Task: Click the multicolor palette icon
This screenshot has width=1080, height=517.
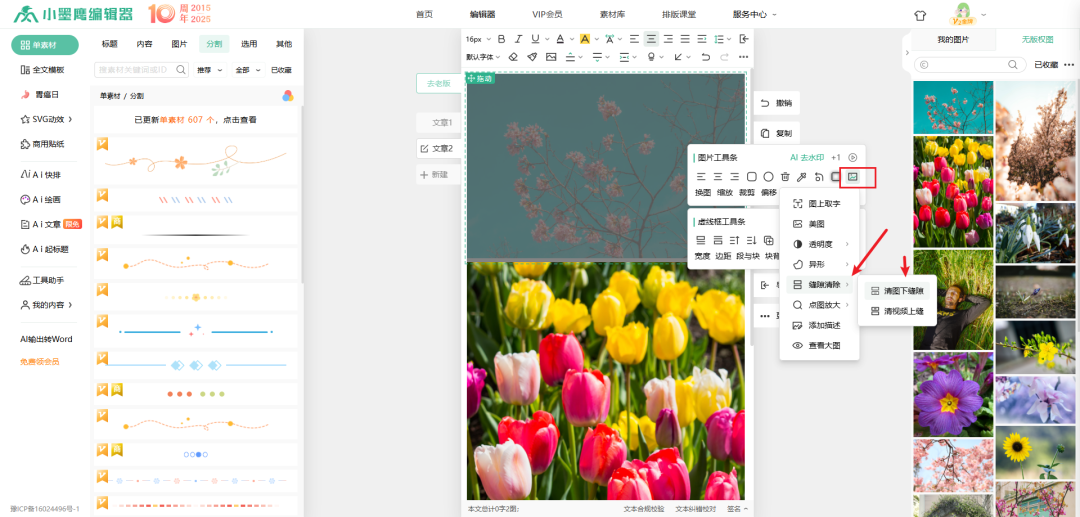Action: 288,96
